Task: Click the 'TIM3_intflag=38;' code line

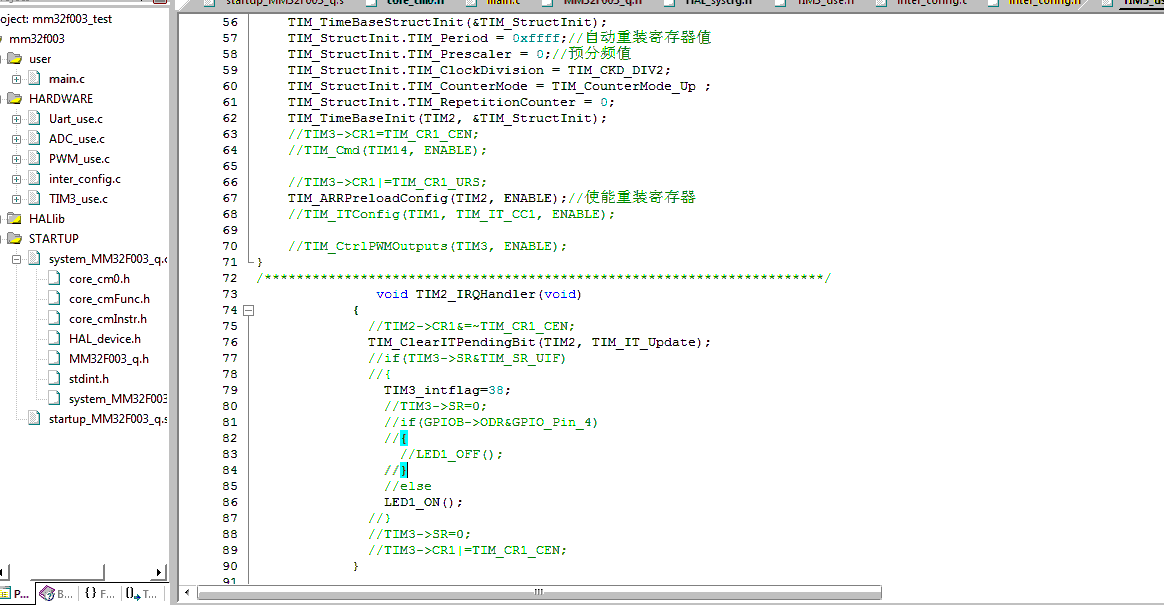Action: click(x=447, y=390)
